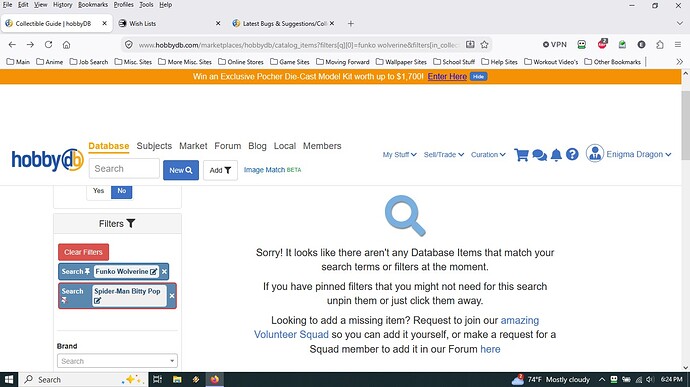The image size is (690, 387).
Task: Pin the Spider-Man Bitty Pop filter
Action: 64,300
